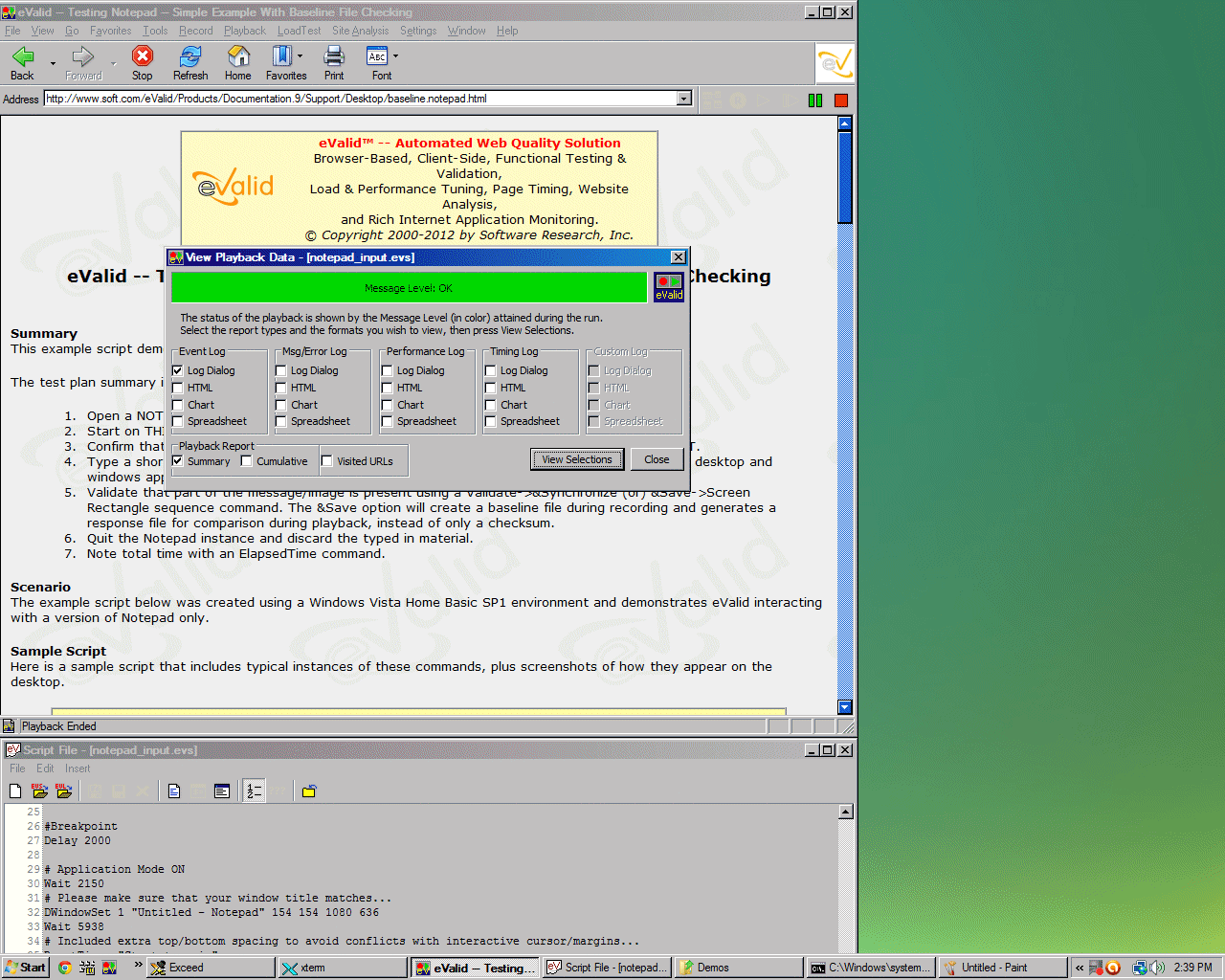The height and width of the screenshot is (980, 1225).
Task: Create new script via blank page icon
Action: coord(15,791)
